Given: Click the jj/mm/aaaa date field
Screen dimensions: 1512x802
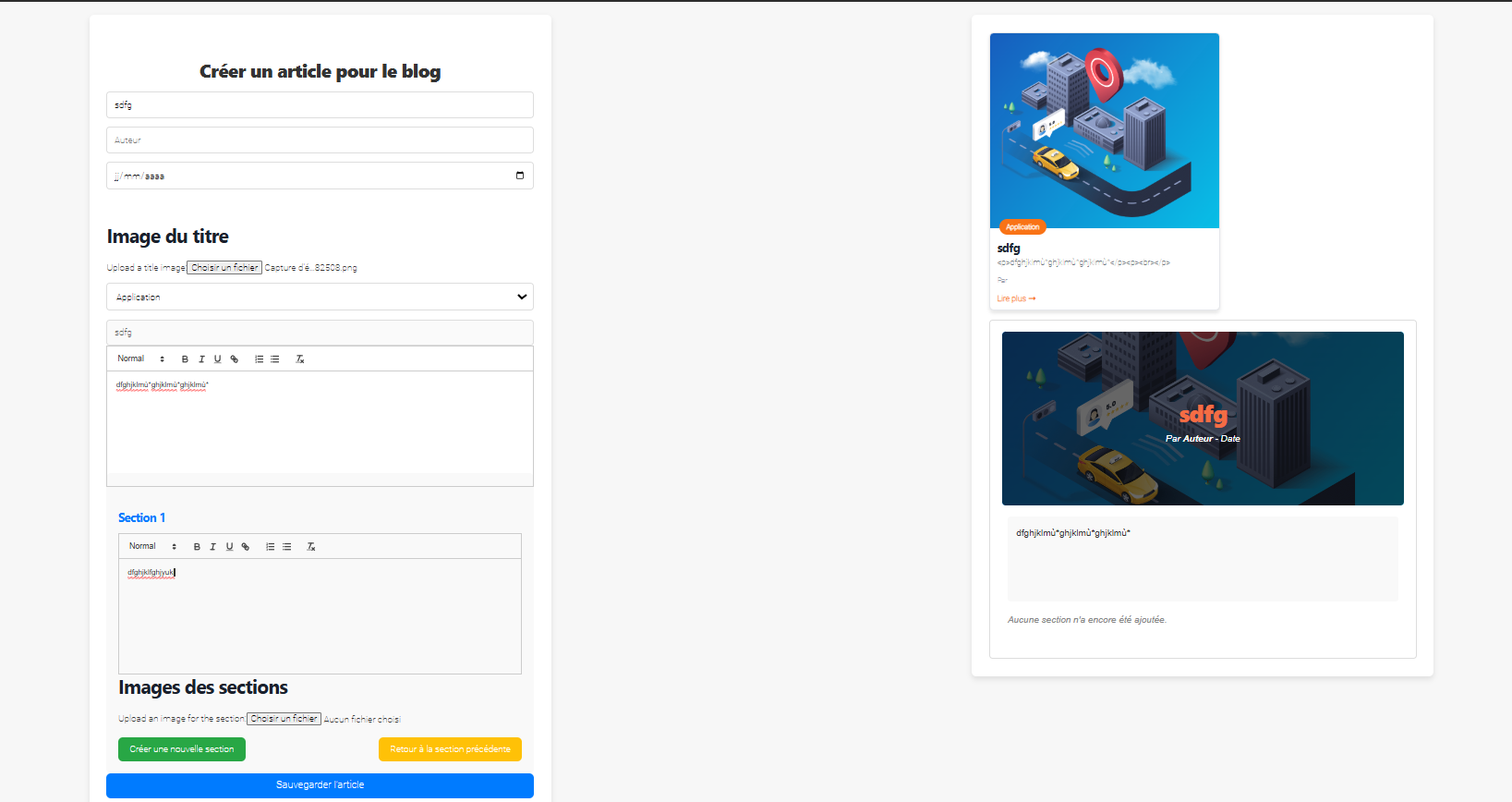Looking at the screenshot, I should [320, 176].
